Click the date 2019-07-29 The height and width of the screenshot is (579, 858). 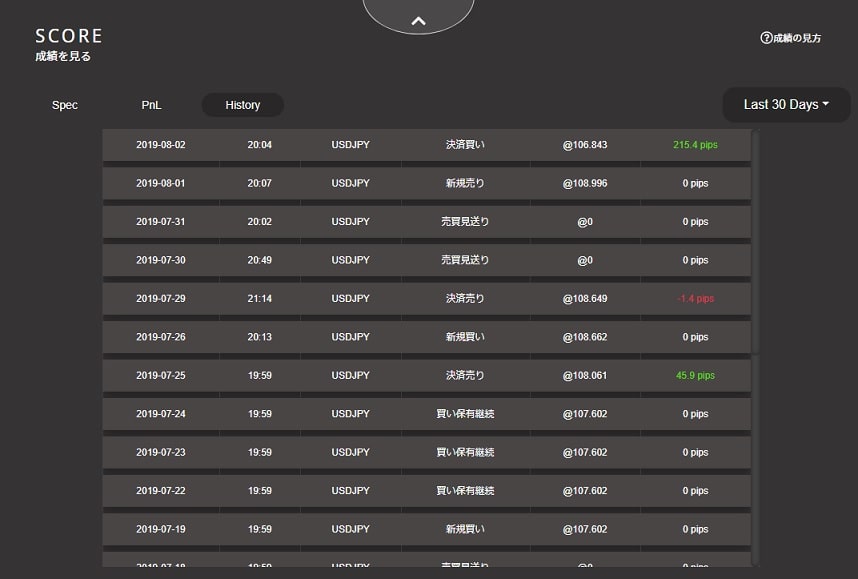(x=161, y=299)
